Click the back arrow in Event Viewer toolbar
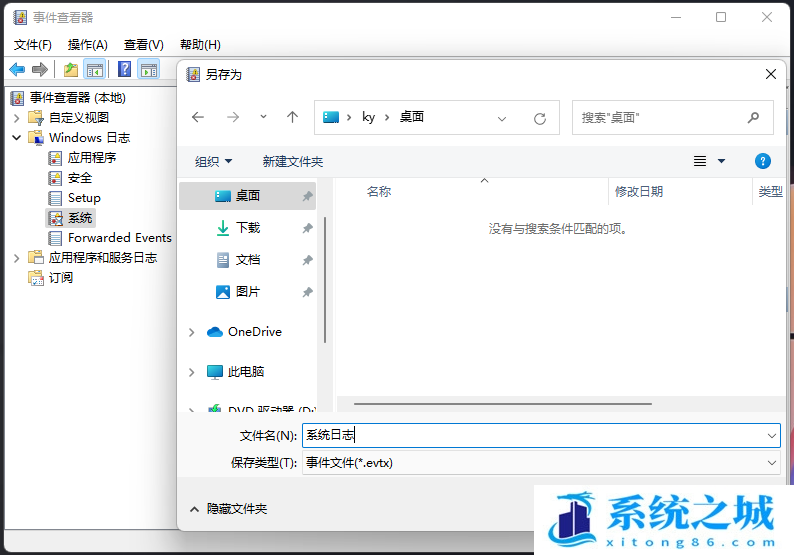The image size is (794, 555). coord(17,69)
